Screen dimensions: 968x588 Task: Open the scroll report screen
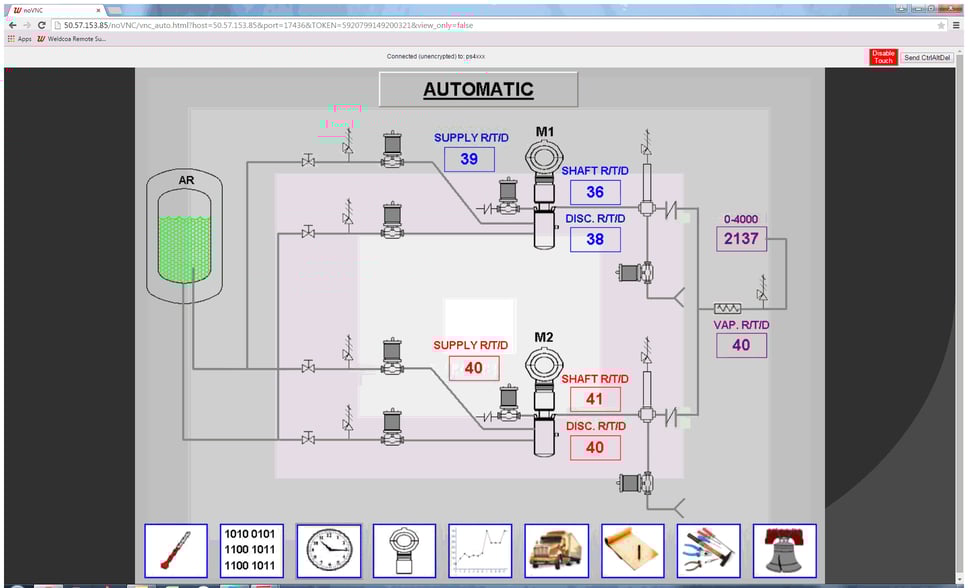pyautogui.click(x=633, y=549)
